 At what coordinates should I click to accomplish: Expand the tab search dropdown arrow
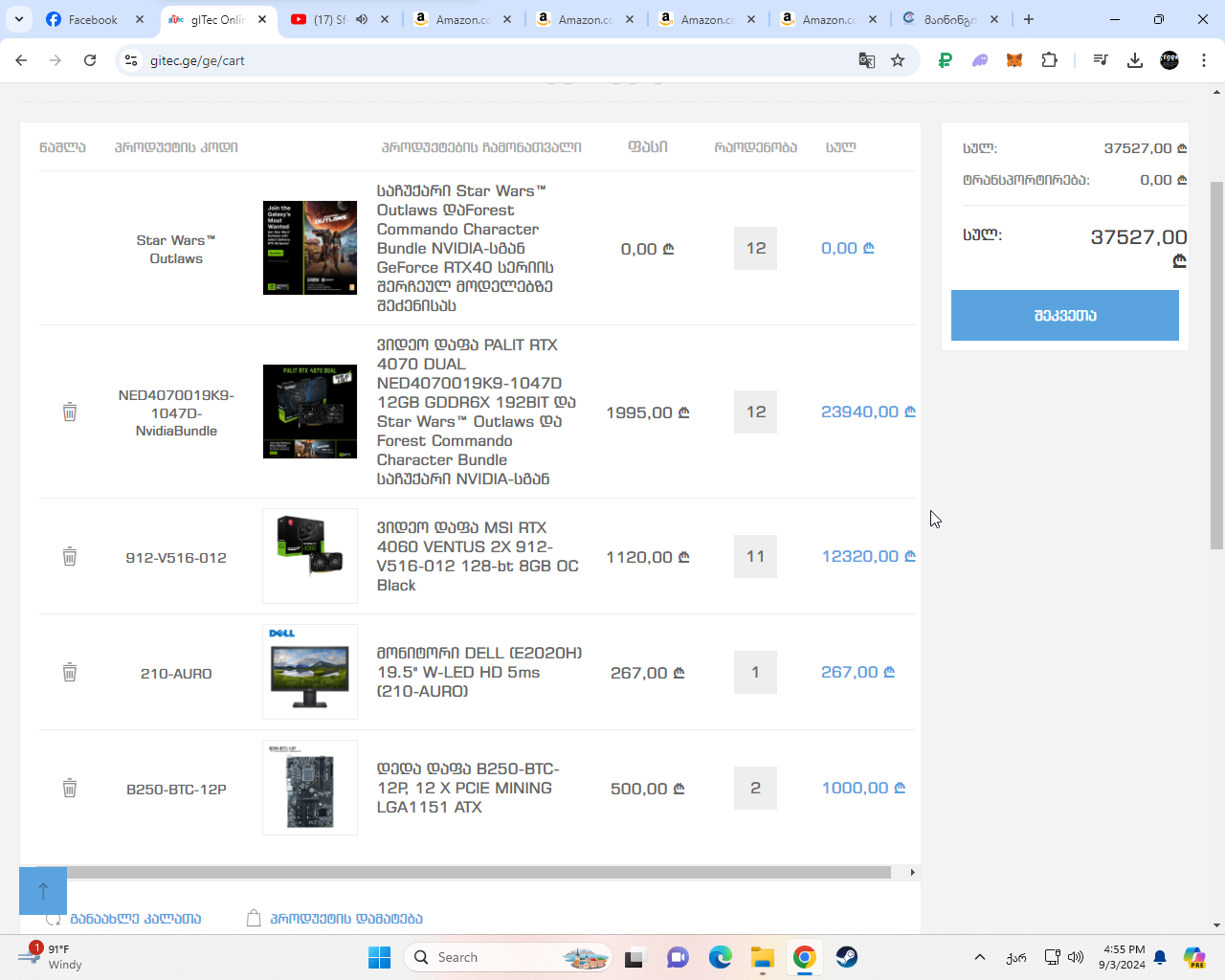pos(19,19)
